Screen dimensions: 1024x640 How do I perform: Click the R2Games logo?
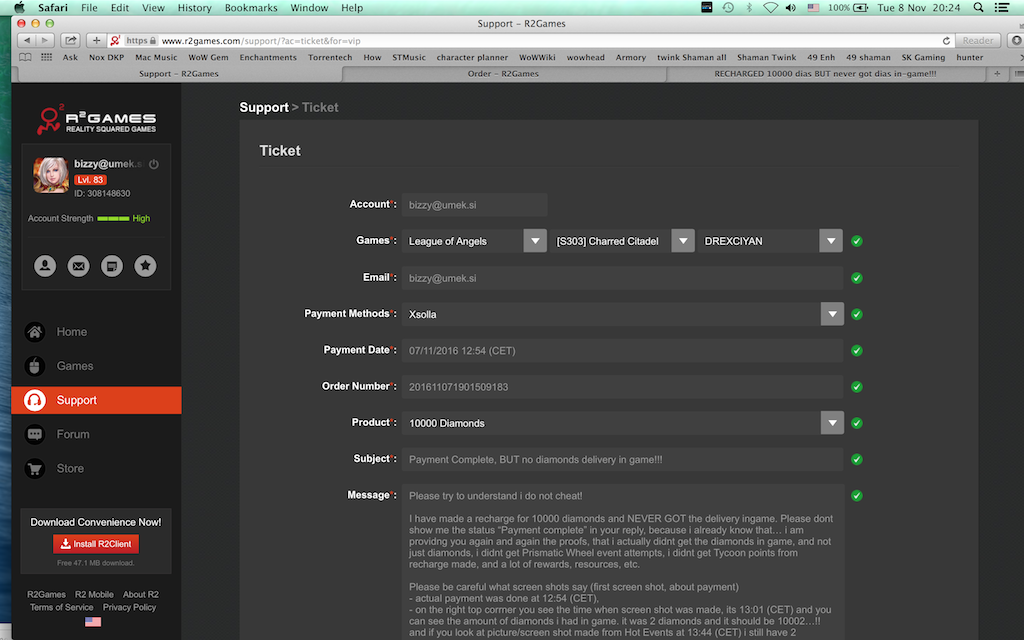(x=96, y=121)
